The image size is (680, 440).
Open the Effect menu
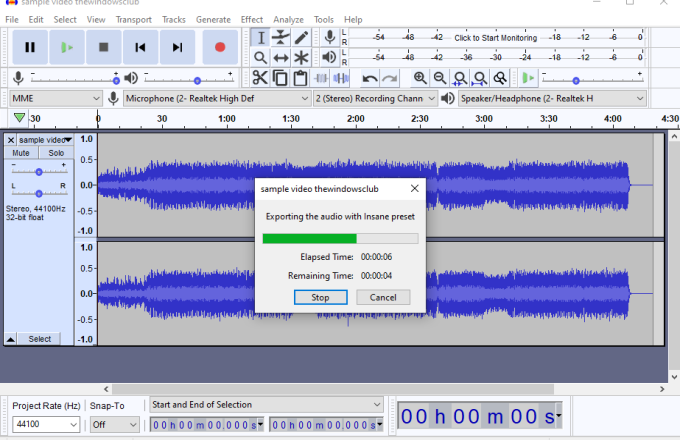coord(252,19)
